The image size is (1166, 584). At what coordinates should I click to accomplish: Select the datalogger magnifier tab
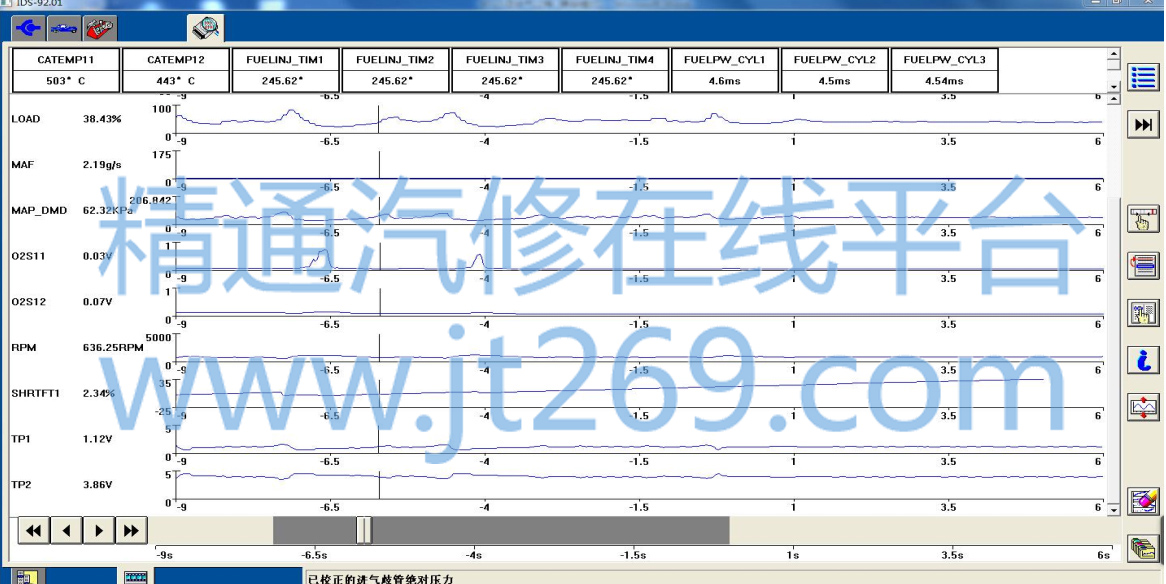pos(205,28)
